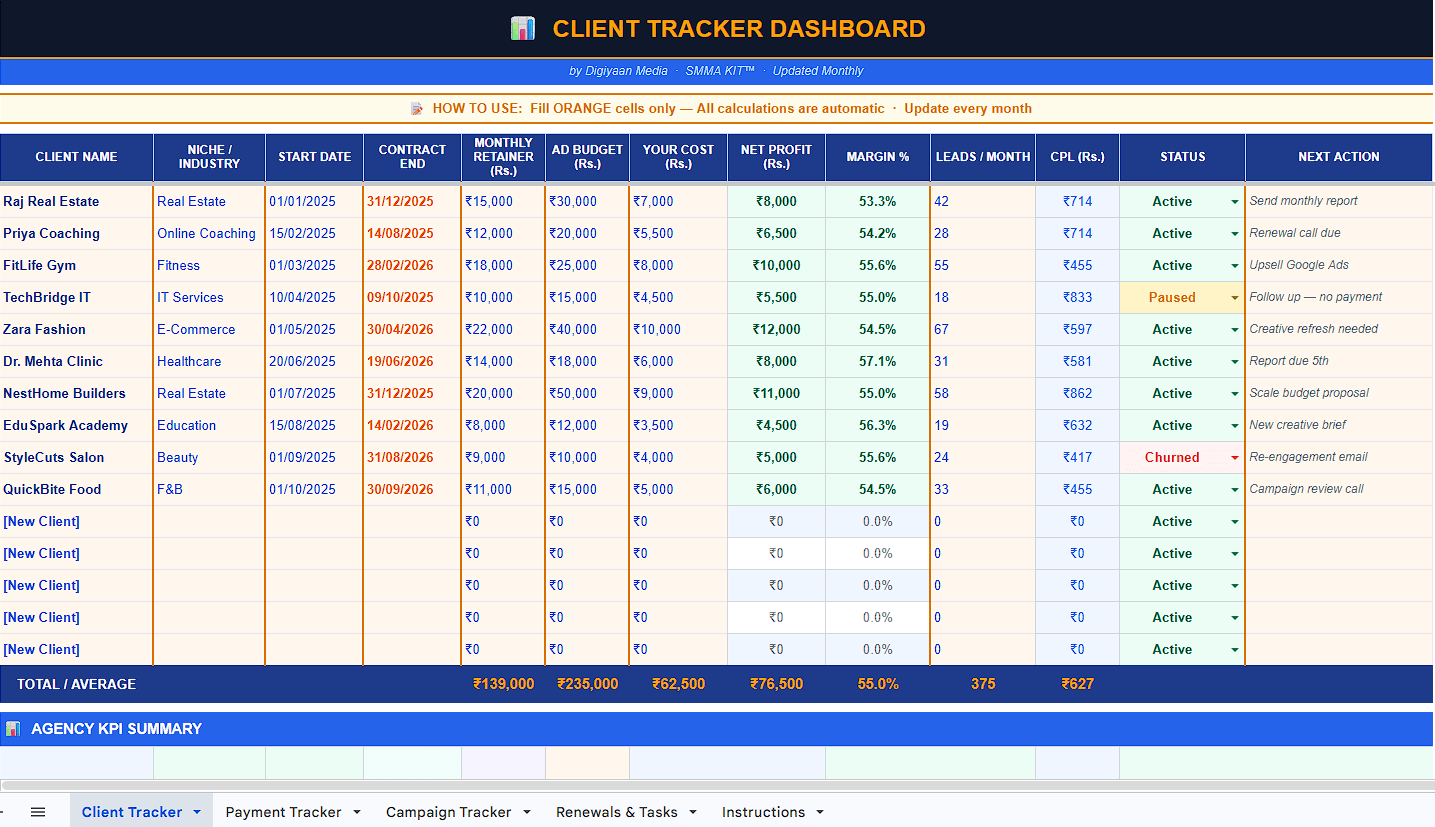The height and width of the screenshot is (827, 1435).
Task: Click the "Follow up — no payment" cell
Action: [x=1339, y=297]
